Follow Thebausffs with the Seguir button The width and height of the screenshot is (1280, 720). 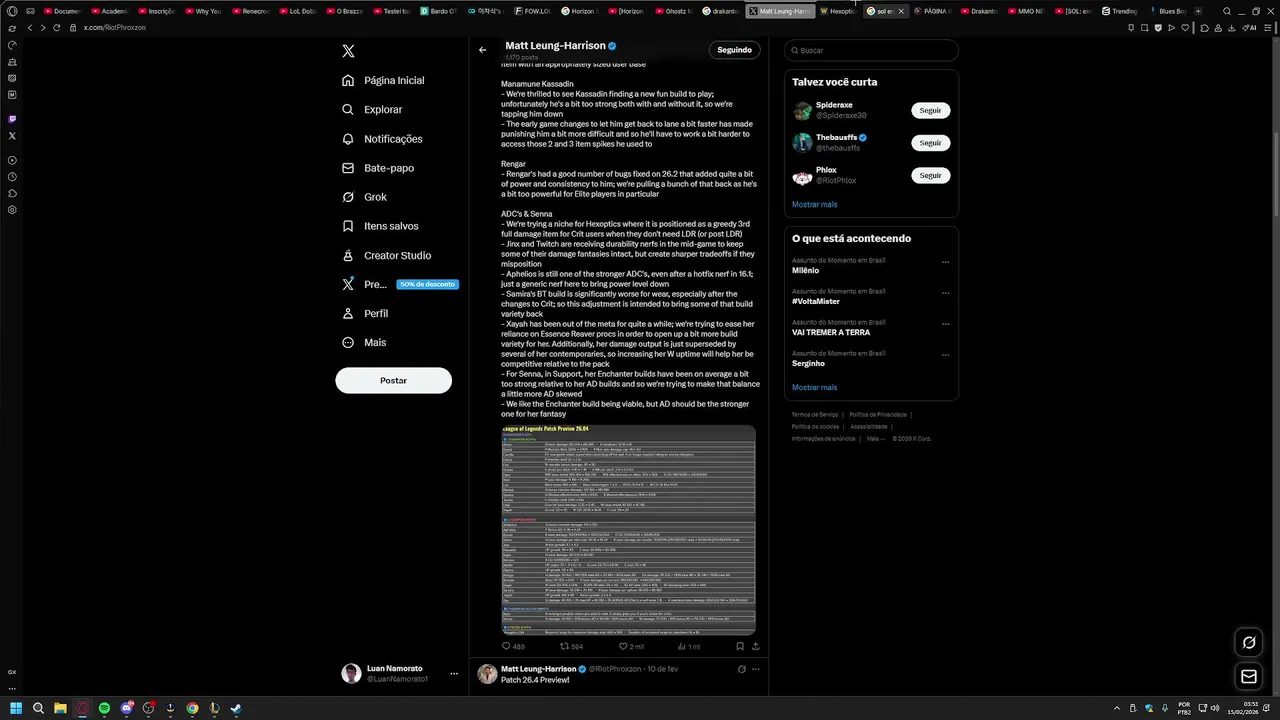point(930,143)
